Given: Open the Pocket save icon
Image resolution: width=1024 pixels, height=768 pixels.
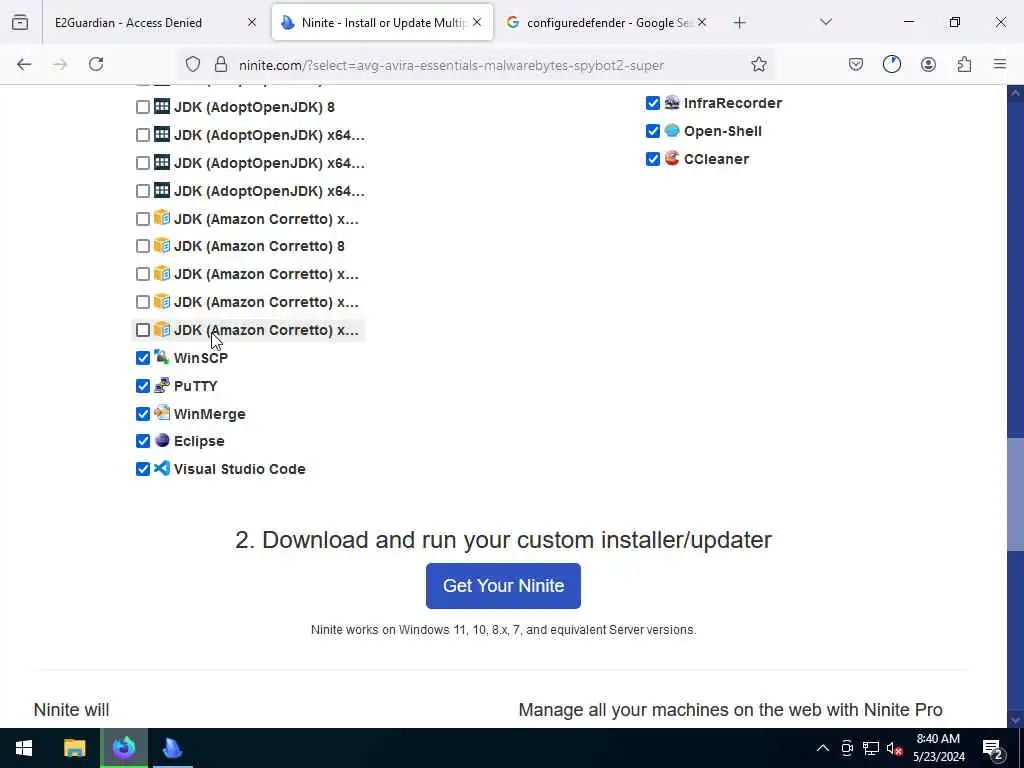Looking at the screenshot, I should (856, 64).
